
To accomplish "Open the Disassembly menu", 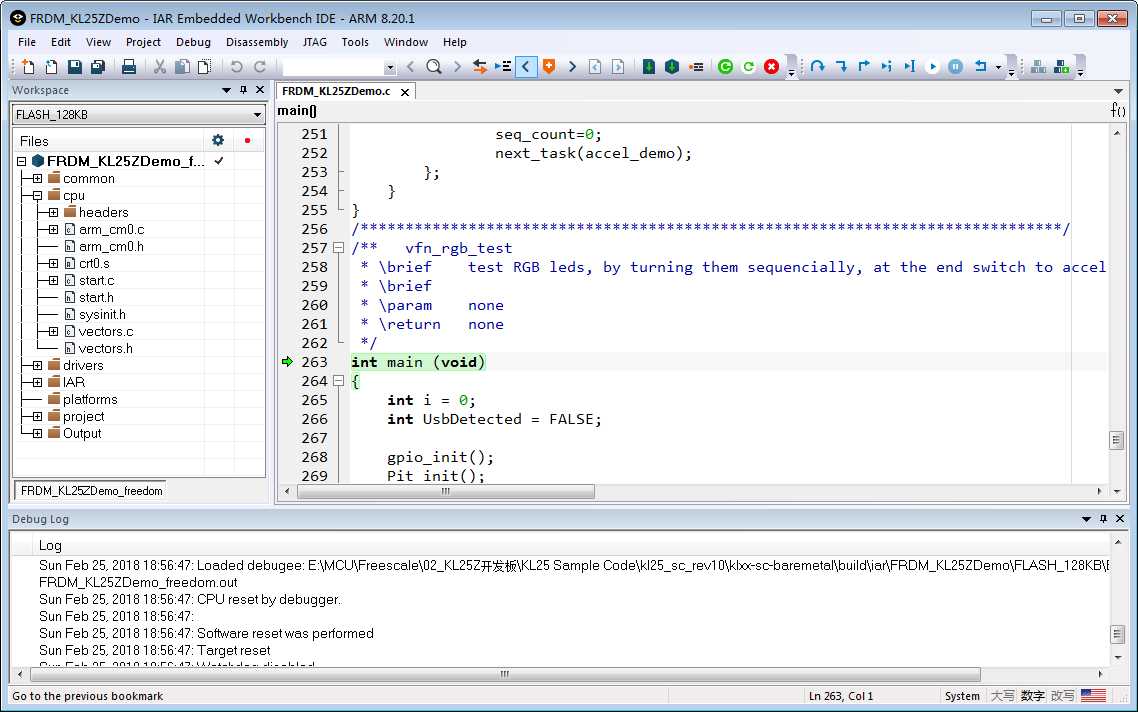I will pyautogui.click(x=257, y=42).
